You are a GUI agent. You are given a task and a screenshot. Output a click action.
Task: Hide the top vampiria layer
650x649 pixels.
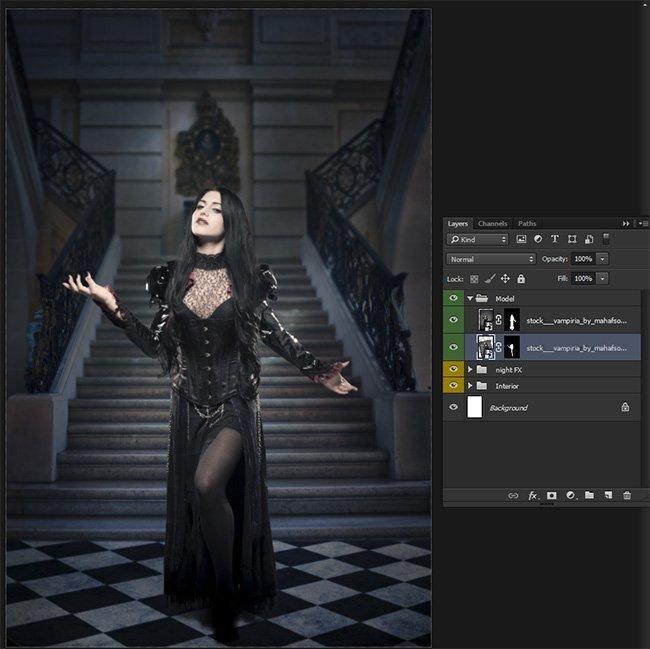pos(454,320)
